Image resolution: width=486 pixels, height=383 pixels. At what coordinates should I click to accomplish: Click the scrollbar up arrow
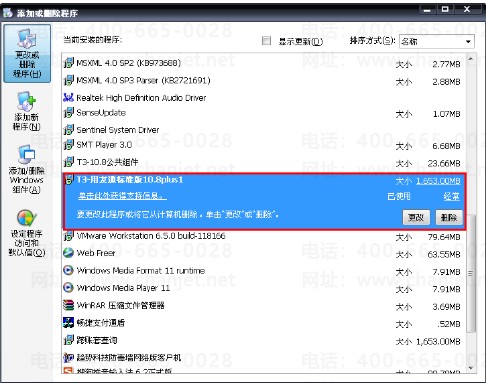(x=471, y=59)
